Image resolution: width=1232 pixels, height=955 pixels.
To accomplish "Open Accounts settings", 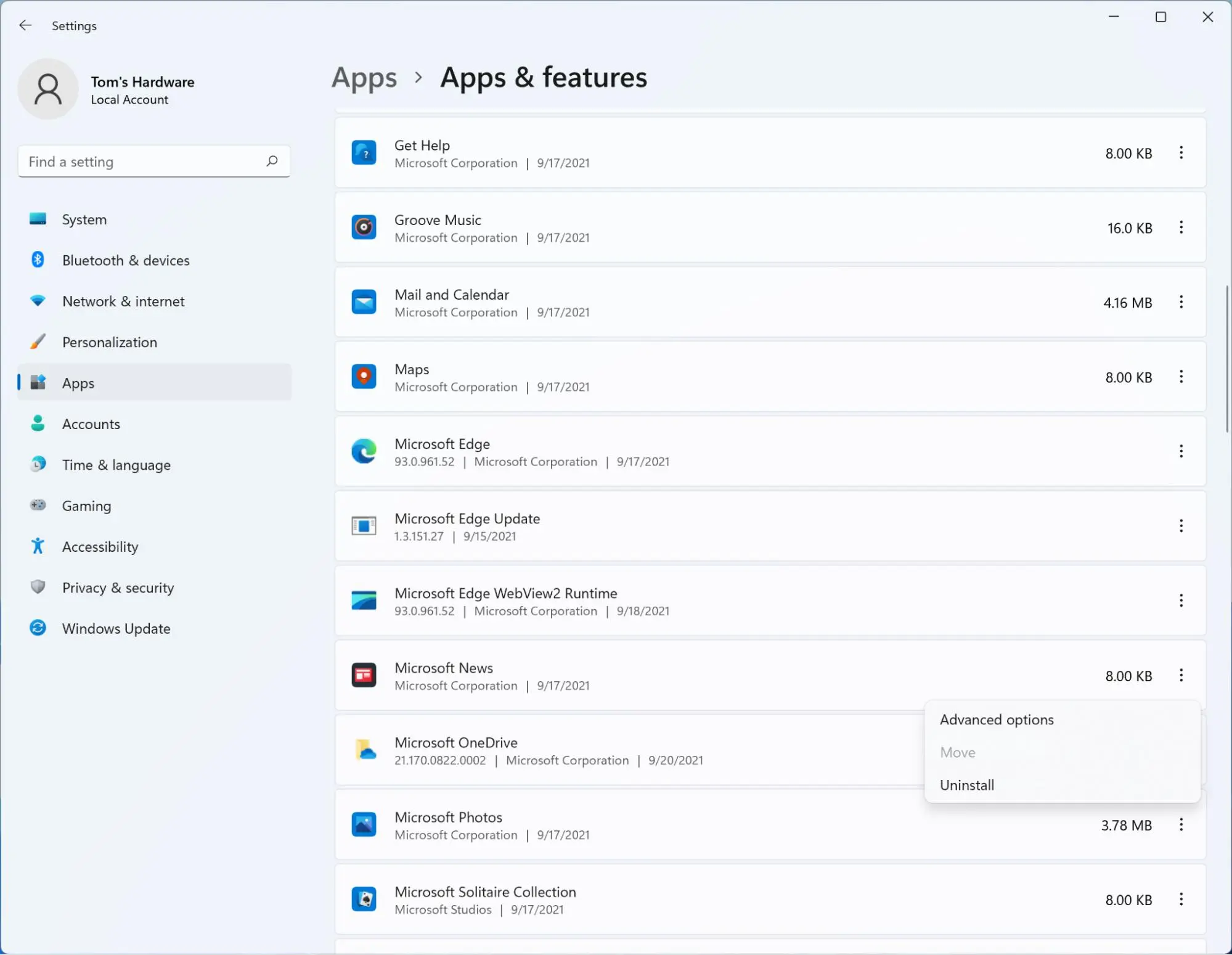I will click(x=154, y=424).
